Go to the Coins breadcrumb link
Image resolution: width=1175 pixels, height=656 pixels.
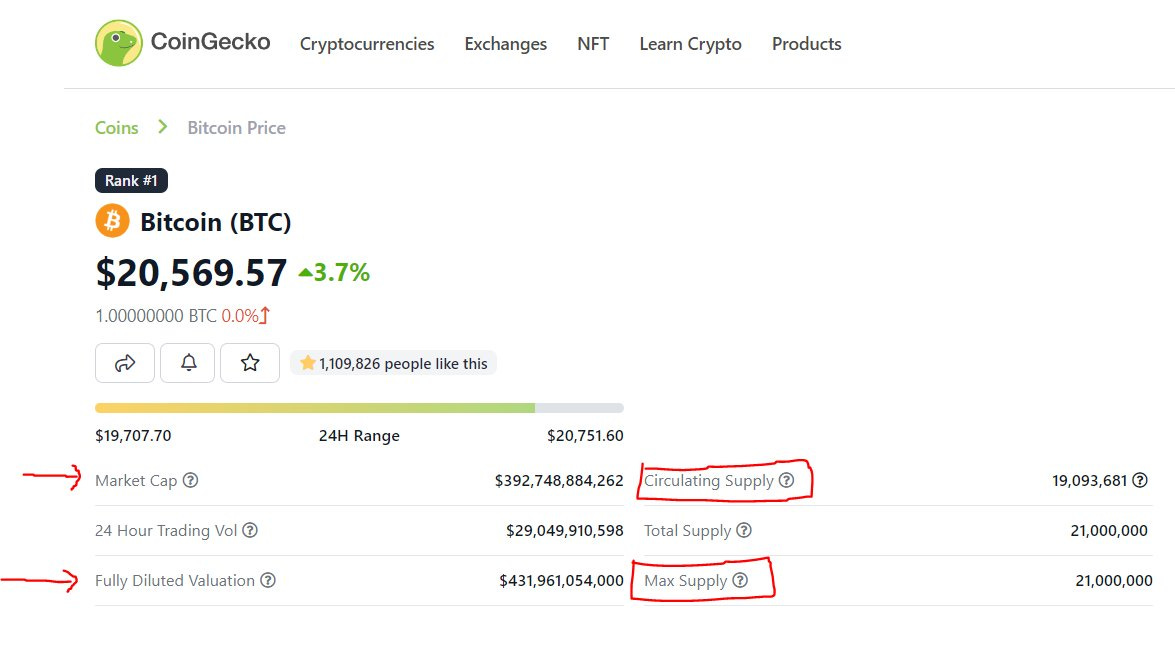point(117,128)
